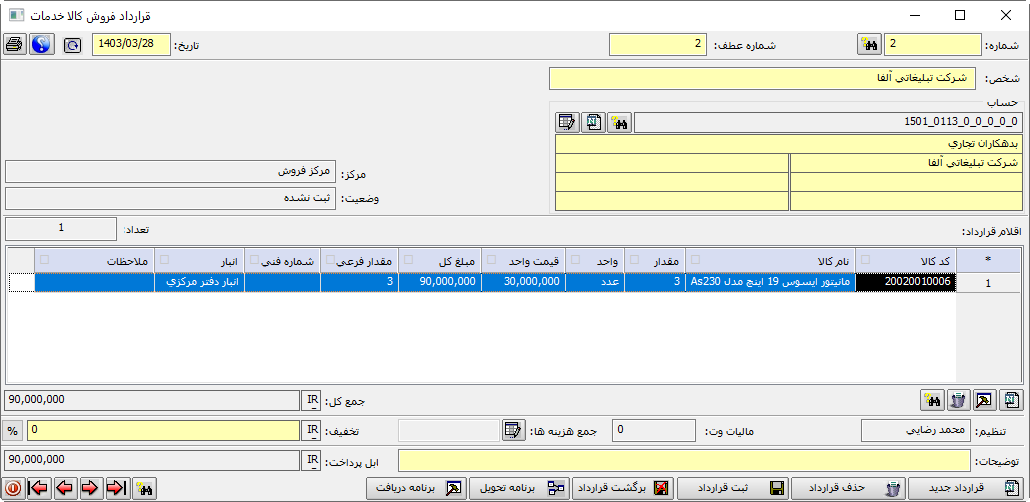Image resolution: width=1030 pixels, height=502 pixels.
Task: Toggle checkbox in مبلغ کل column header
Action: [x=408, y=259]
